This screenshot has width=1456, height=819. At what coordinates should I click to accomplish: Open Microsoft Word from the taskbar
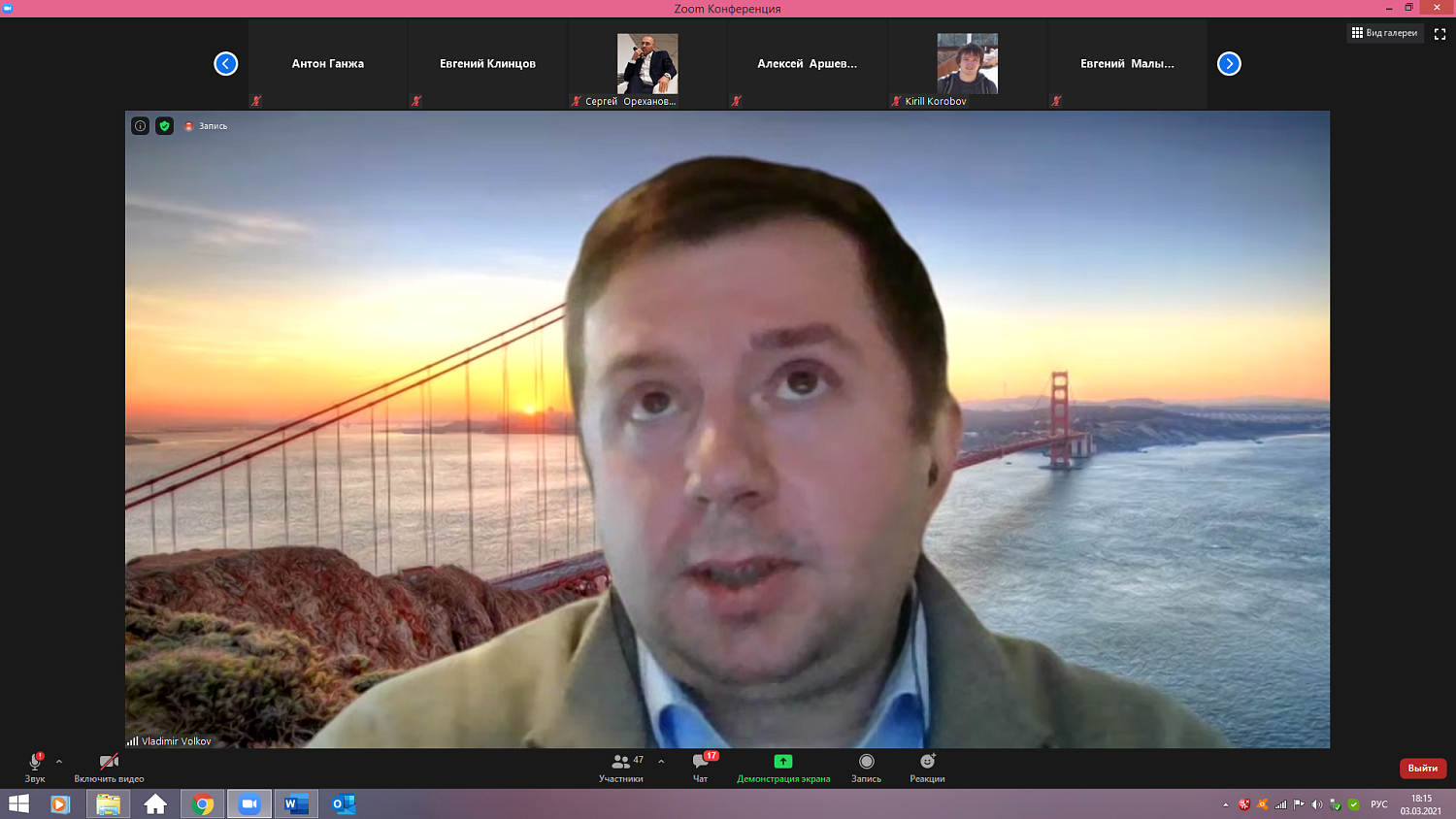click(296, 804)
